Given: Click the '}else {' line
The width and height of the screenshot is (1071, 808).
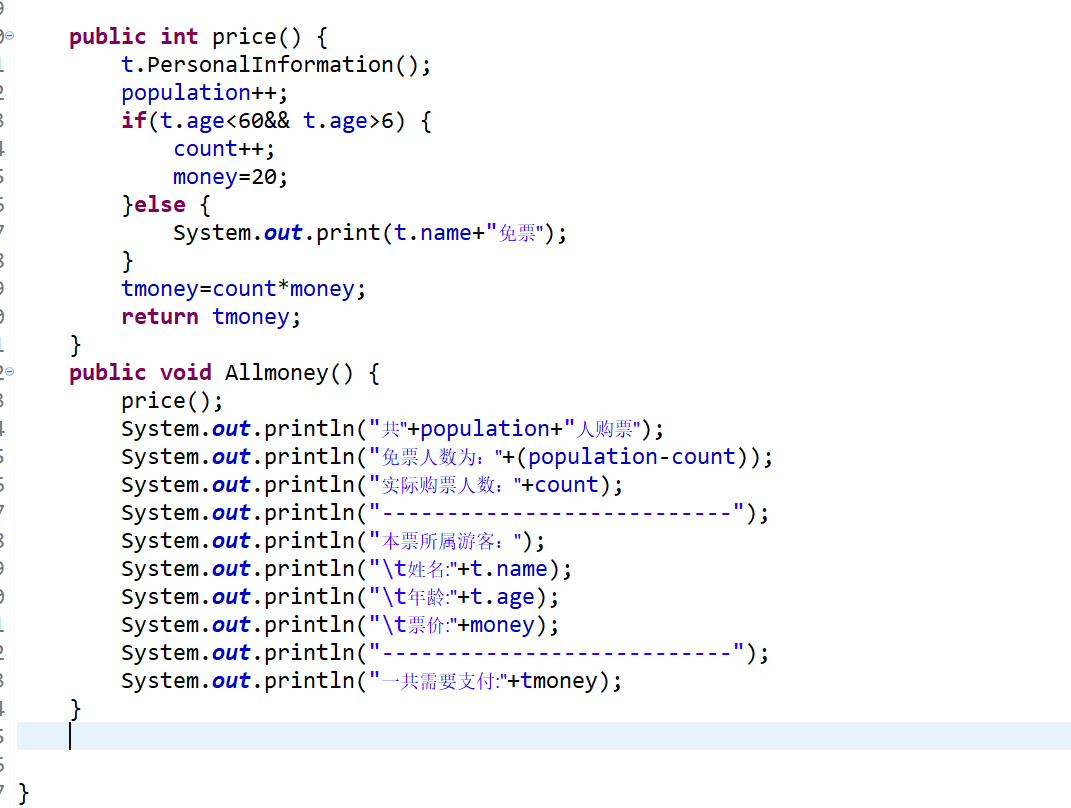Looking at the screenshot, I should (166, 205).
